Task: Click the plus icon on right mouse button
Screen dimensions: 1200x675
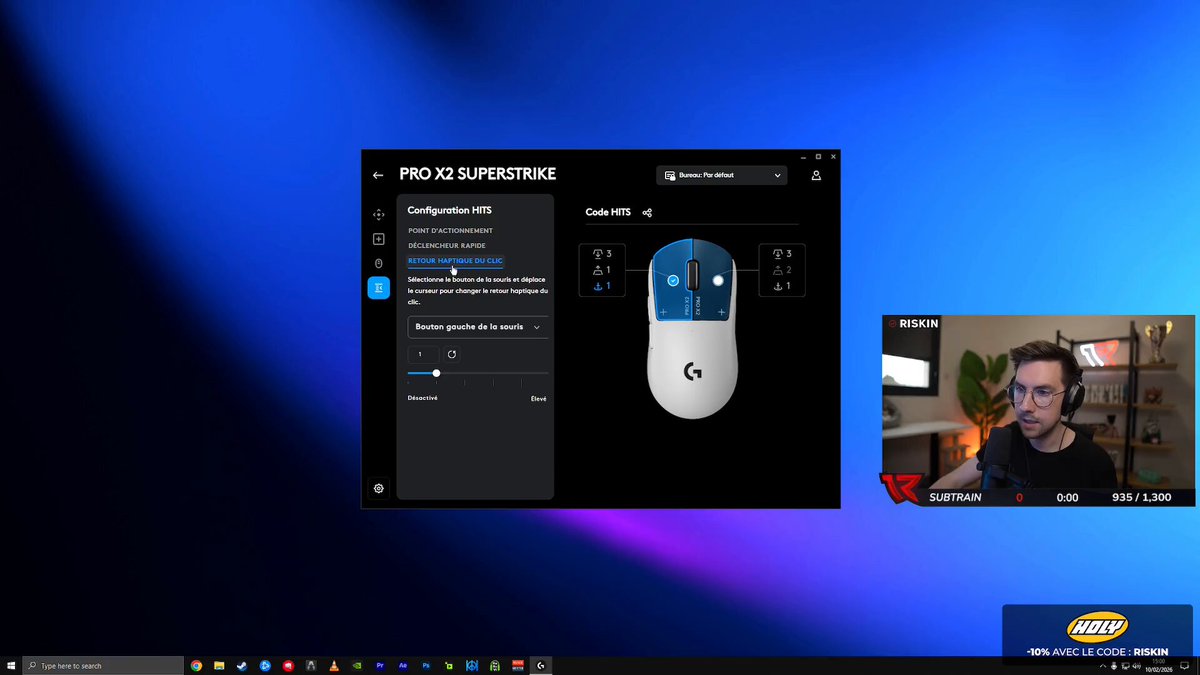Action: coord(721,312)
